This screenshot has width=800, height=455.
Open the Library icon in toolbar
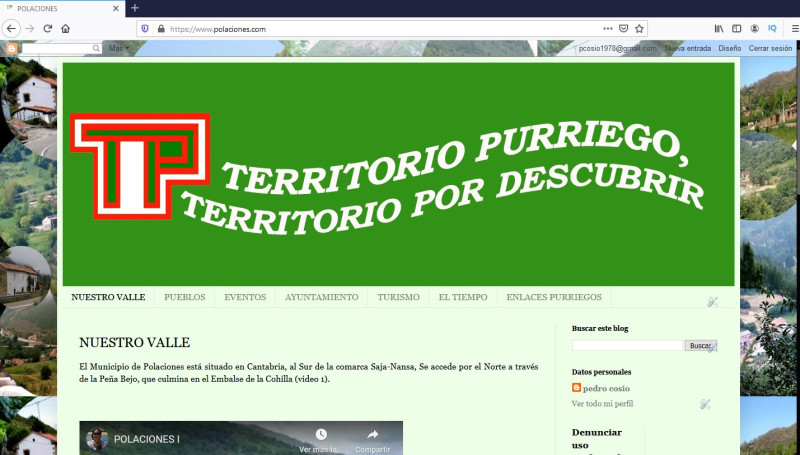pos(719,29)
